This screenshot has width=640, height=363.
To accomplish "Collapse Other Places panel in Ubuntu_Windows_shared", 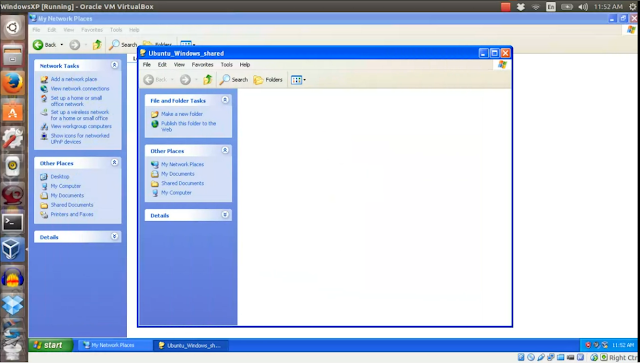I will click(x=225, y=150).
